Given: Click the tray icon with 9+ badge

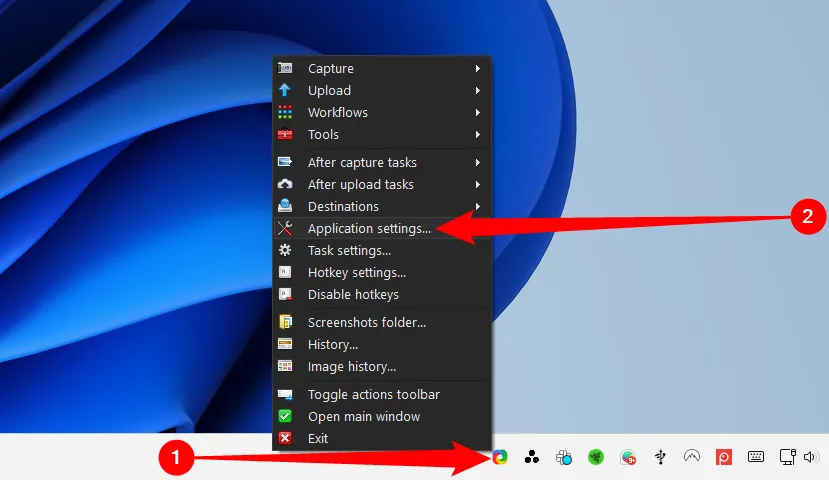Looking at the screenshot, I should (628, 457).
